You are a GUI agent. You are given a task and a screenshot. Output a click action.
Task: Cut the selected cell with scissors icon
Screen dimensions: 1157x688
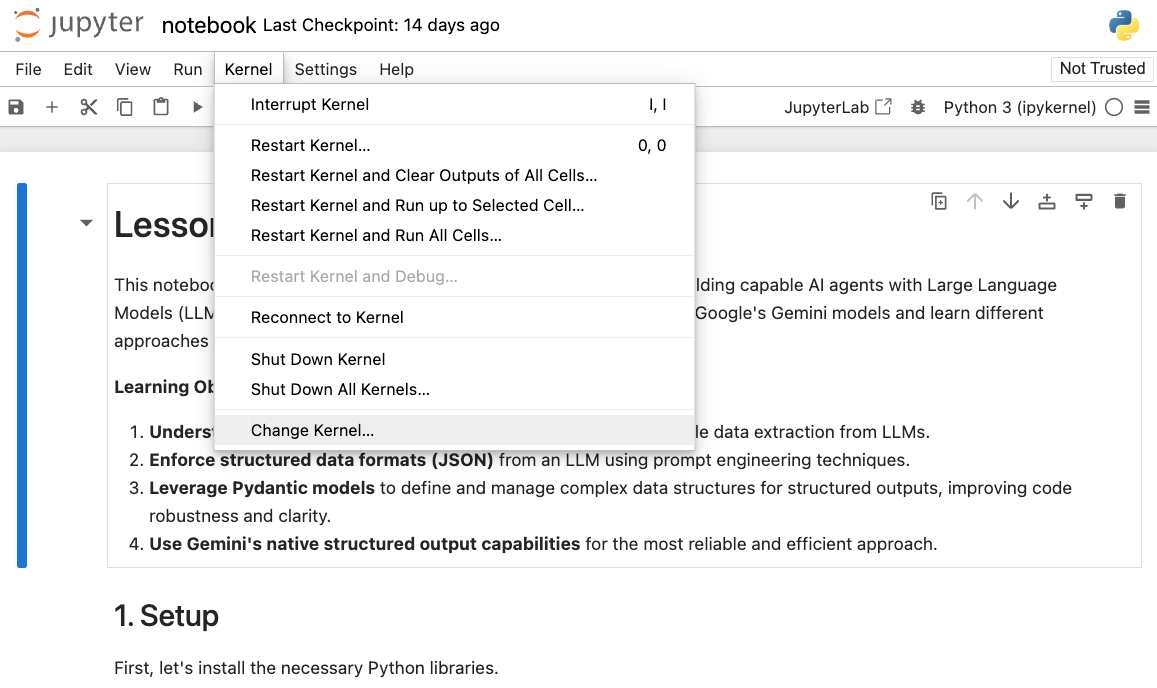click(89, 107)
